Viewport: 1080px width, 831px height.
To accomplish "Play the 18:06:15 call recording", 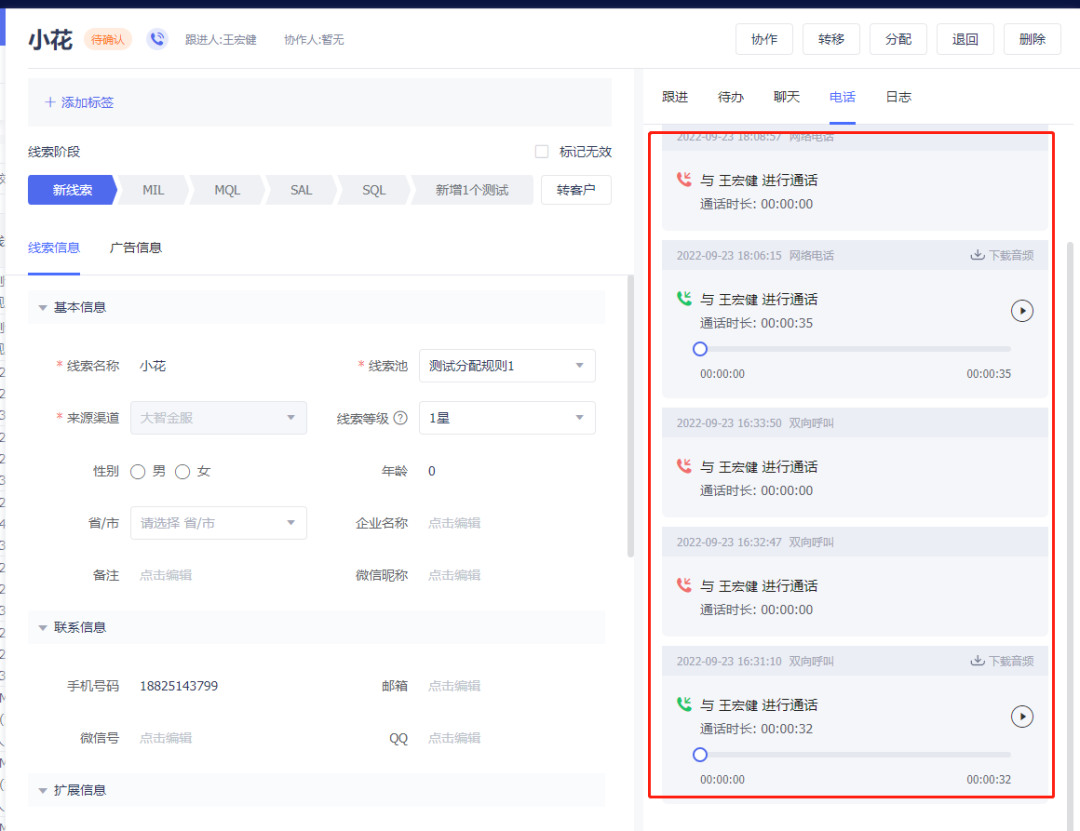I will click(x=1021, y=311).
